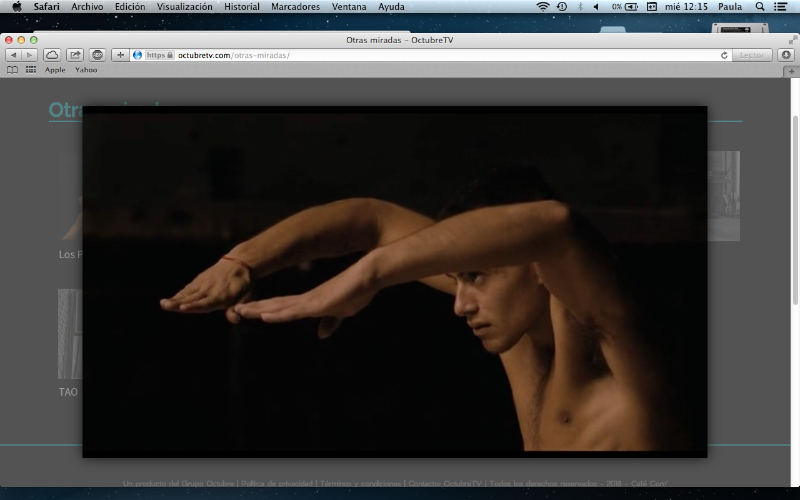Click the dimmed thumbnail at right edge
Viewport: 800px width, 500px height.
click(723, 196)
